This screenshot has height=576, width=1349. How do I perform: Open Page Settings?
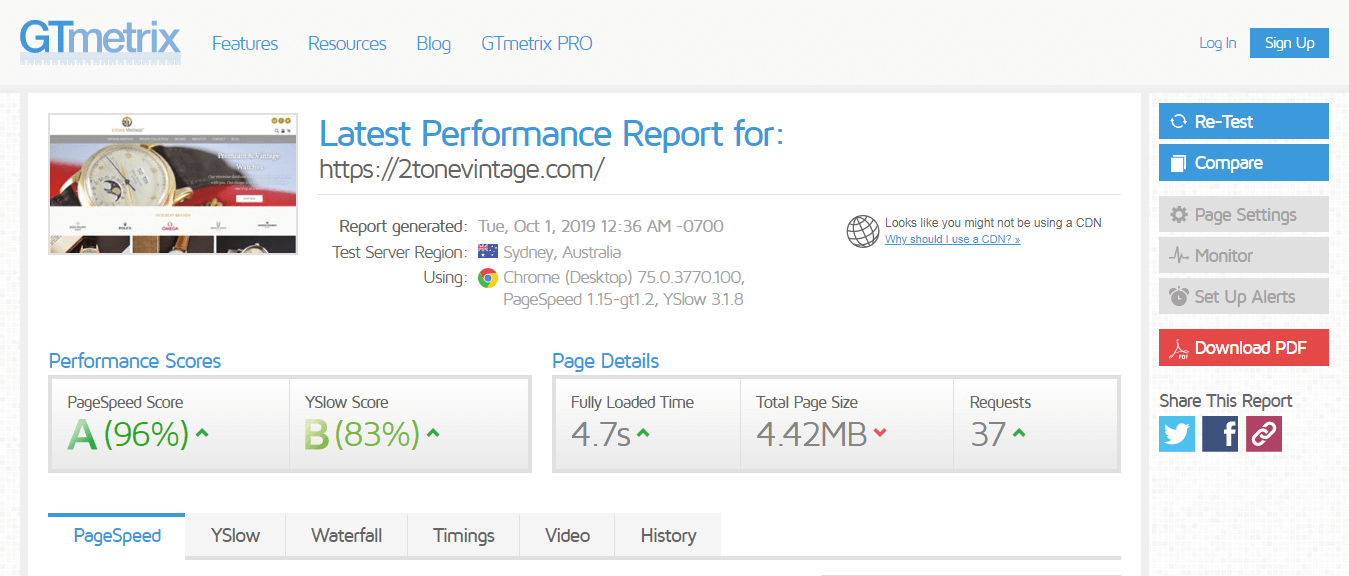[1244, 215]
